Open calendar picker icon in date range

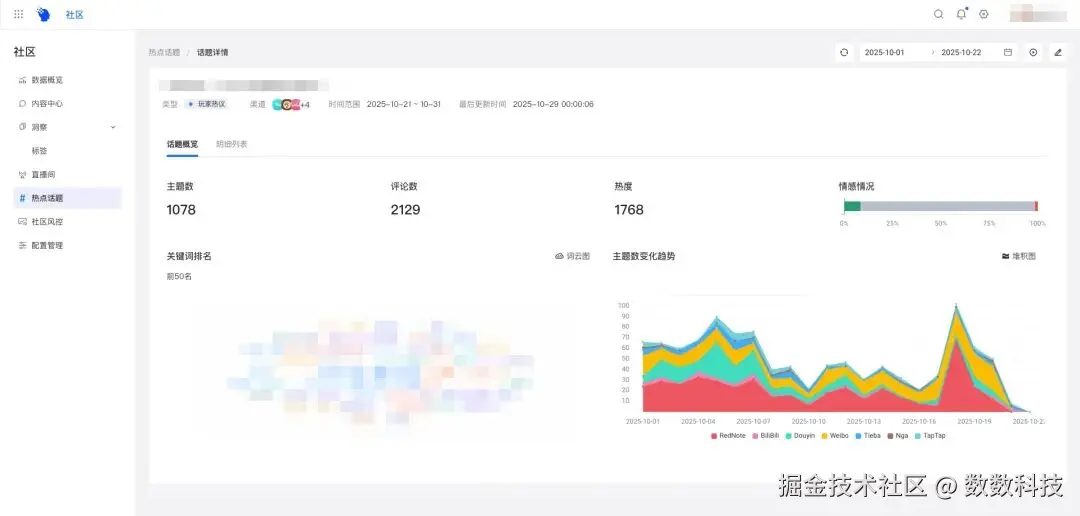1008,52
